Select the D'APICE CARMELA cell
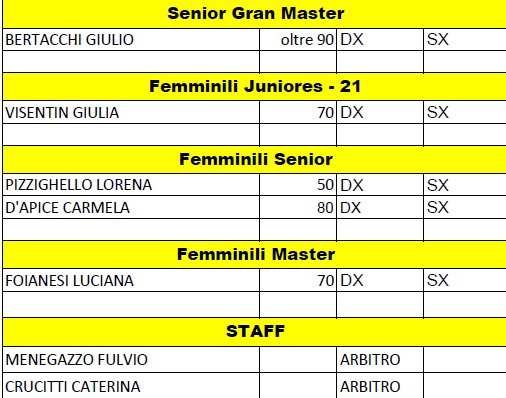506x398 pixels. point(131,207)
